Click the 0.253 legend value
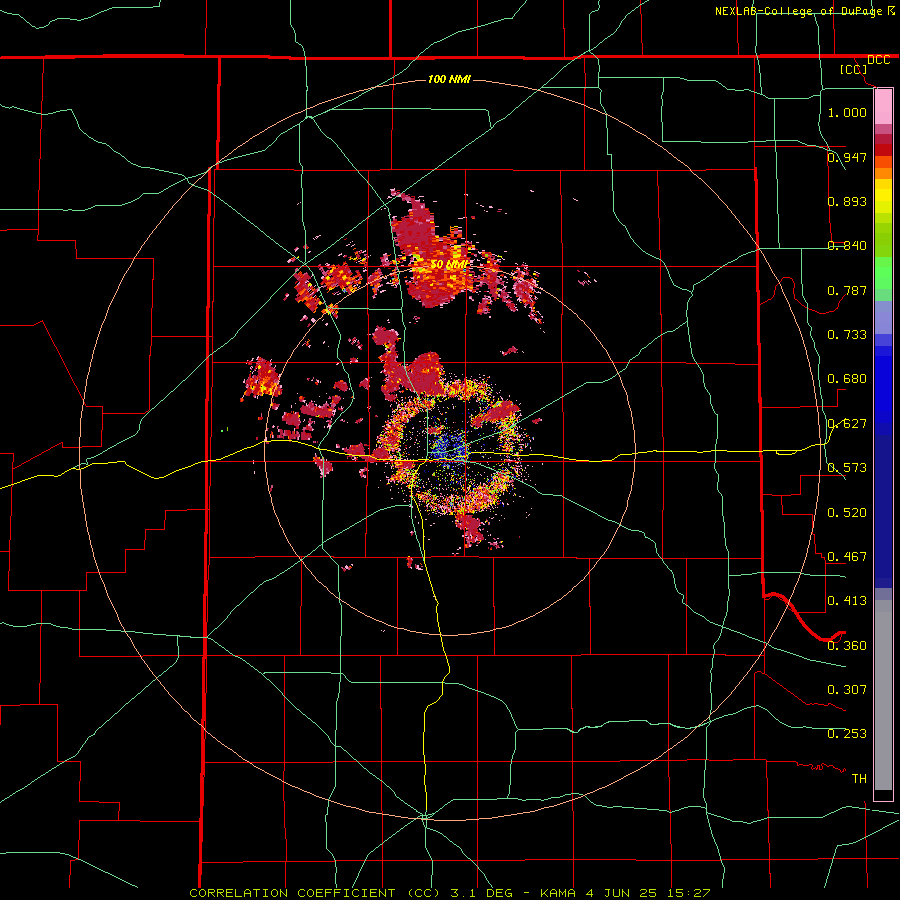 pyautogui.click(x=847, y=733)
